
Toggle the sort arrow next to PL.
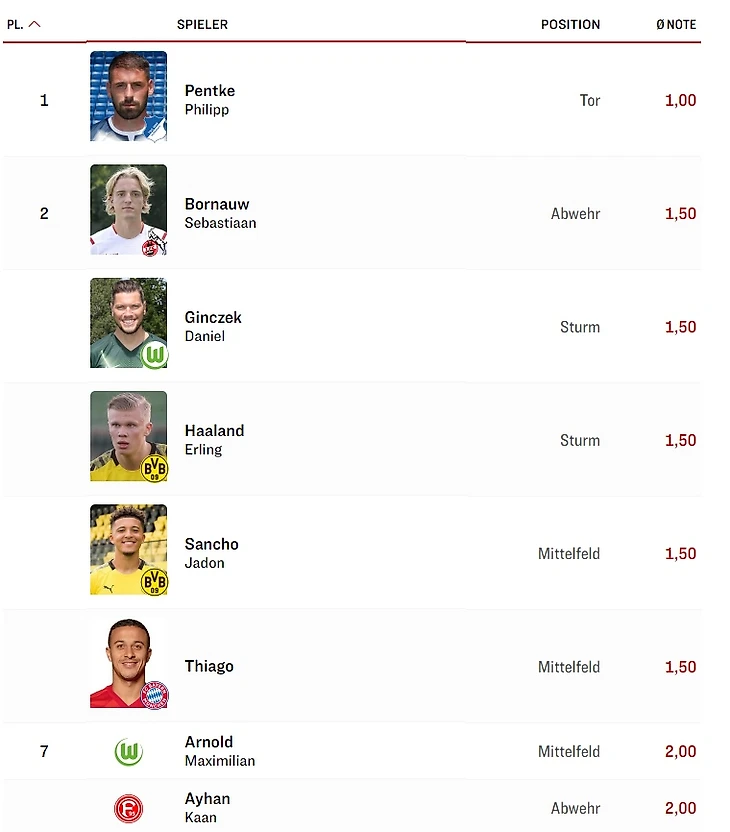[35, 25]
